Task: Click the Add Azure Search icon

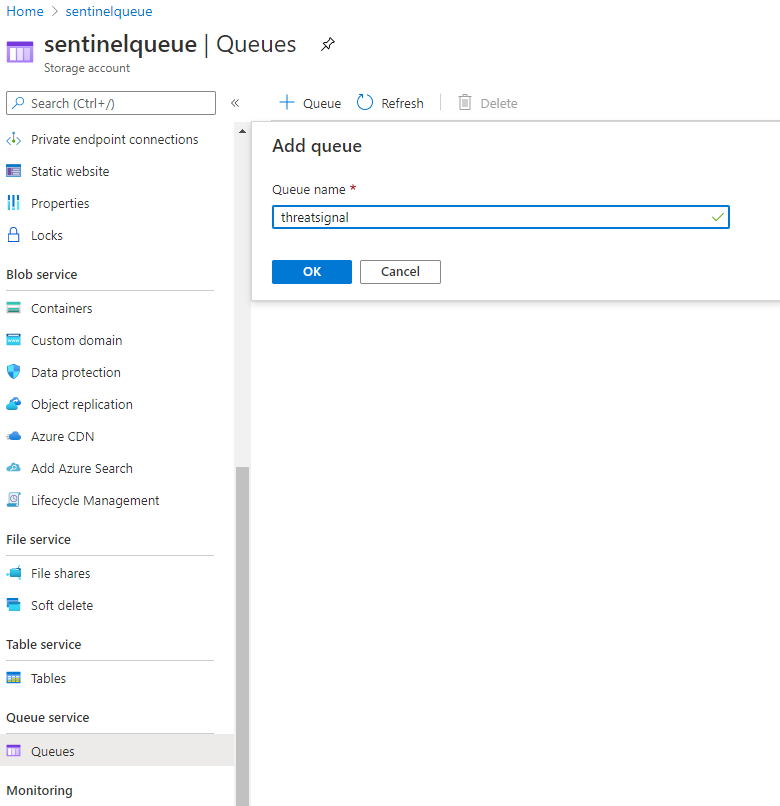Action: [14, 468]
